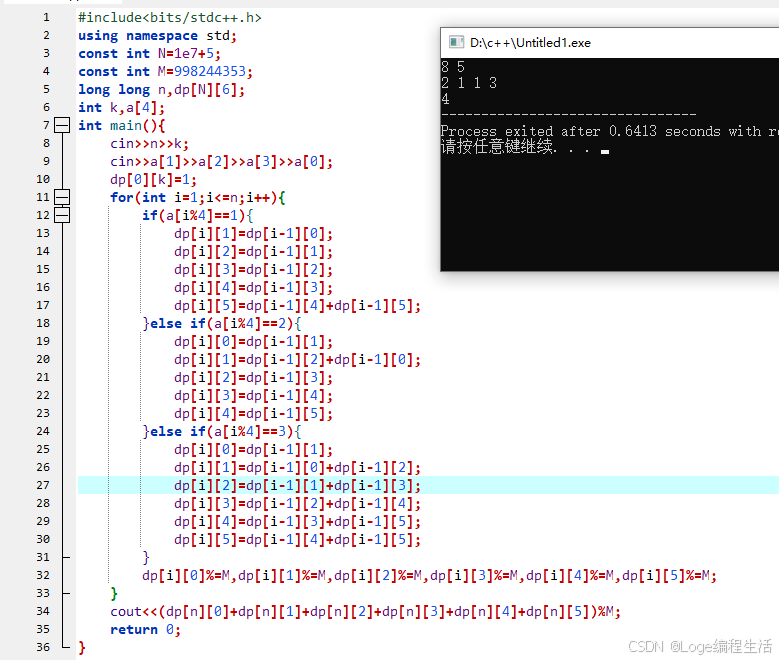
Task: Click 'dp[i][3]=dp[i-1][2]+dp[i-1][4];' line
Action: (298, 503)
